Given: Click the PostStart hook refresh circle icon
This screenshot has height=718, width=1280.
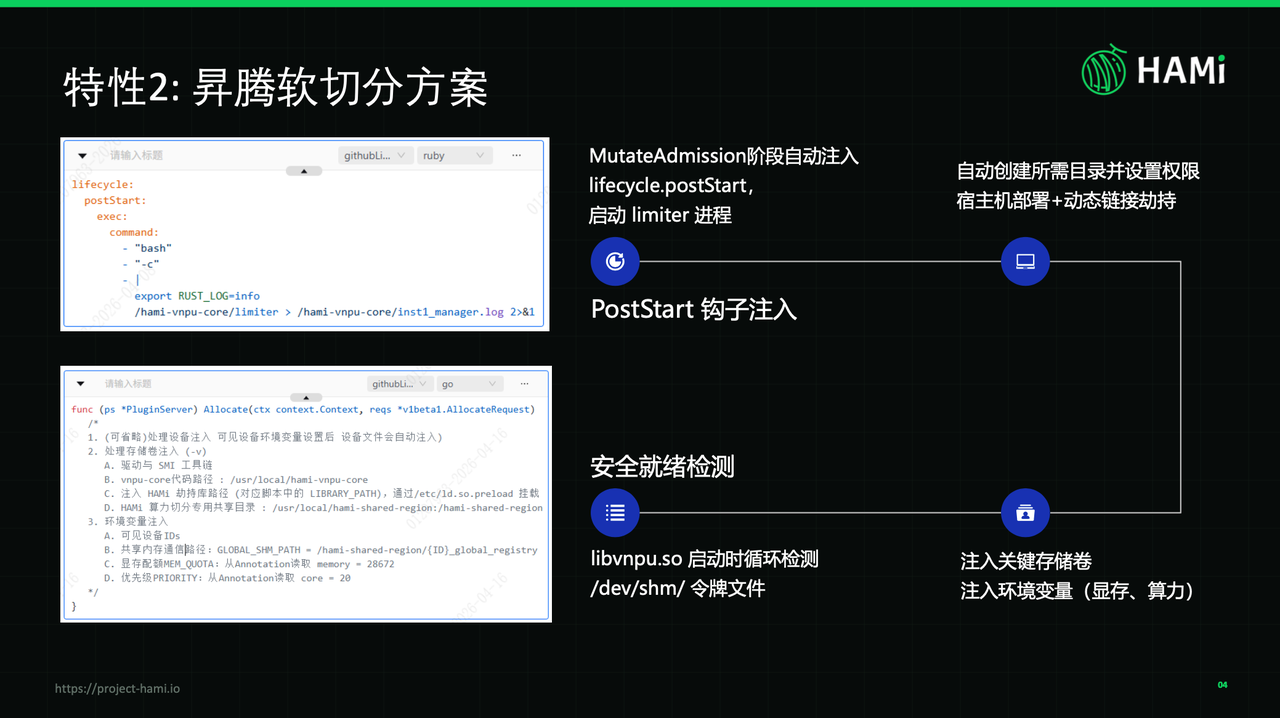Looking at the screenshot, I should click(615, 262).
